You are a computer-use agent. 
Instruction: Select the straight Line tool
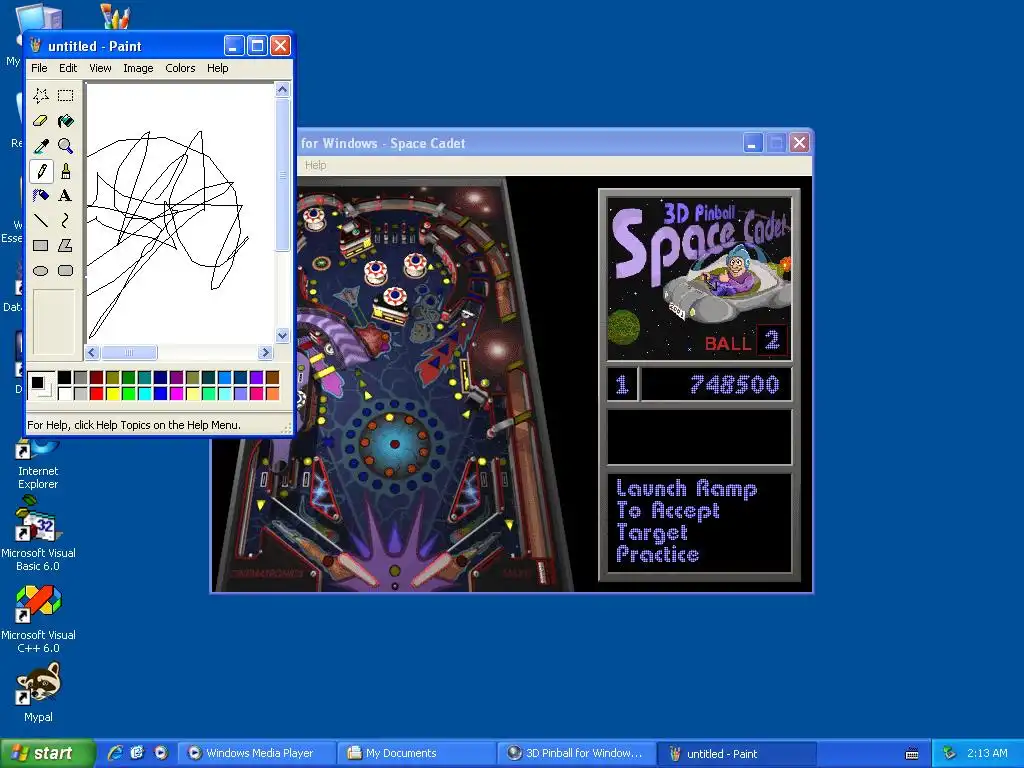40,221
